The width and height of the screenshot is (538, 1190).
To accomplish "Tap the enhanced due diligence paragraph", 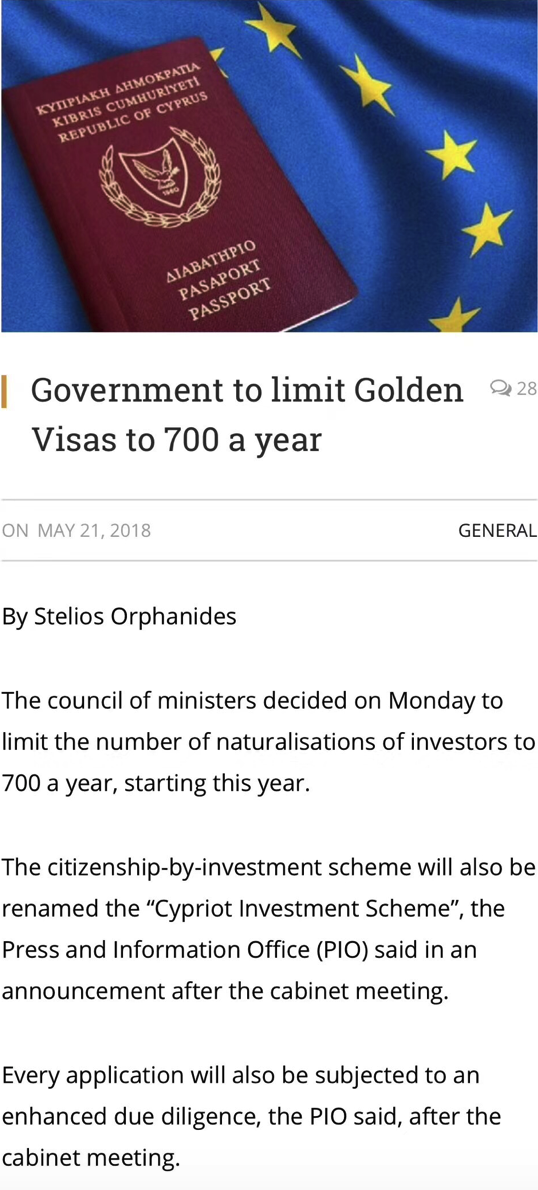I will point(252,1117).
